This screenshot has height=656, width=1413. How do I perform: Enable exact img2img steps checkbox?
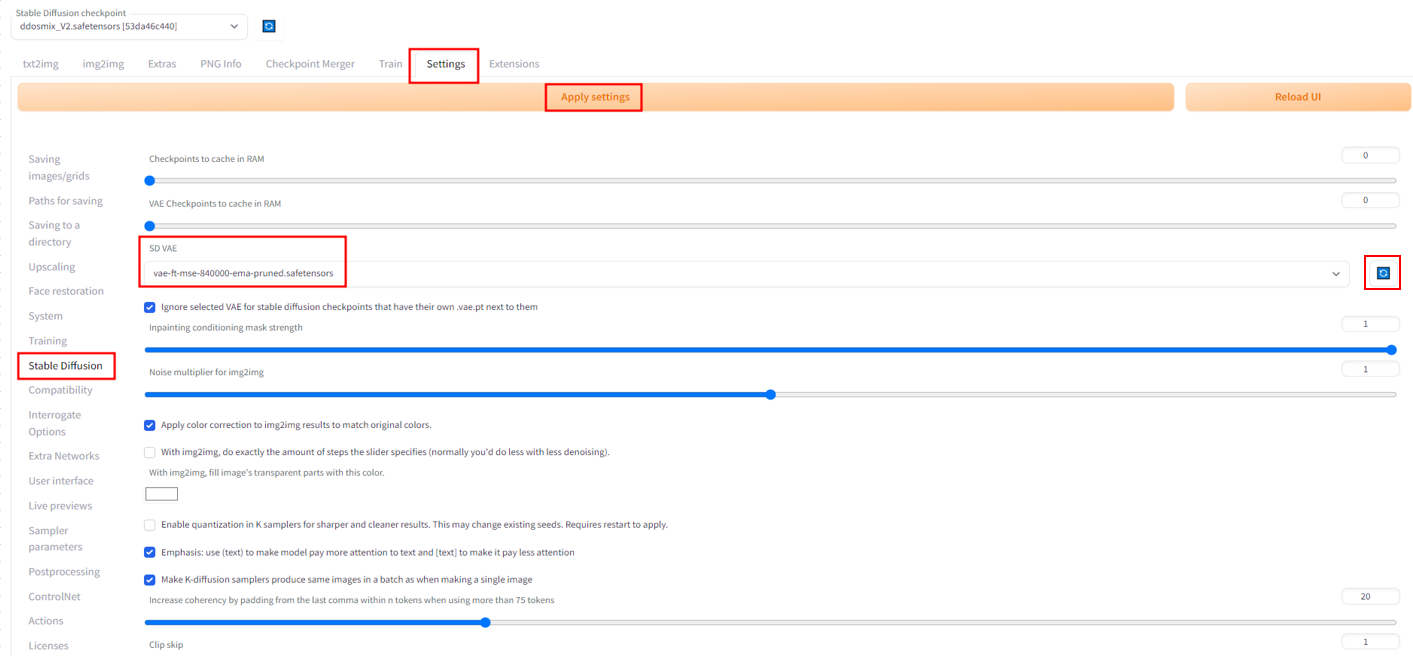point(150,452)
